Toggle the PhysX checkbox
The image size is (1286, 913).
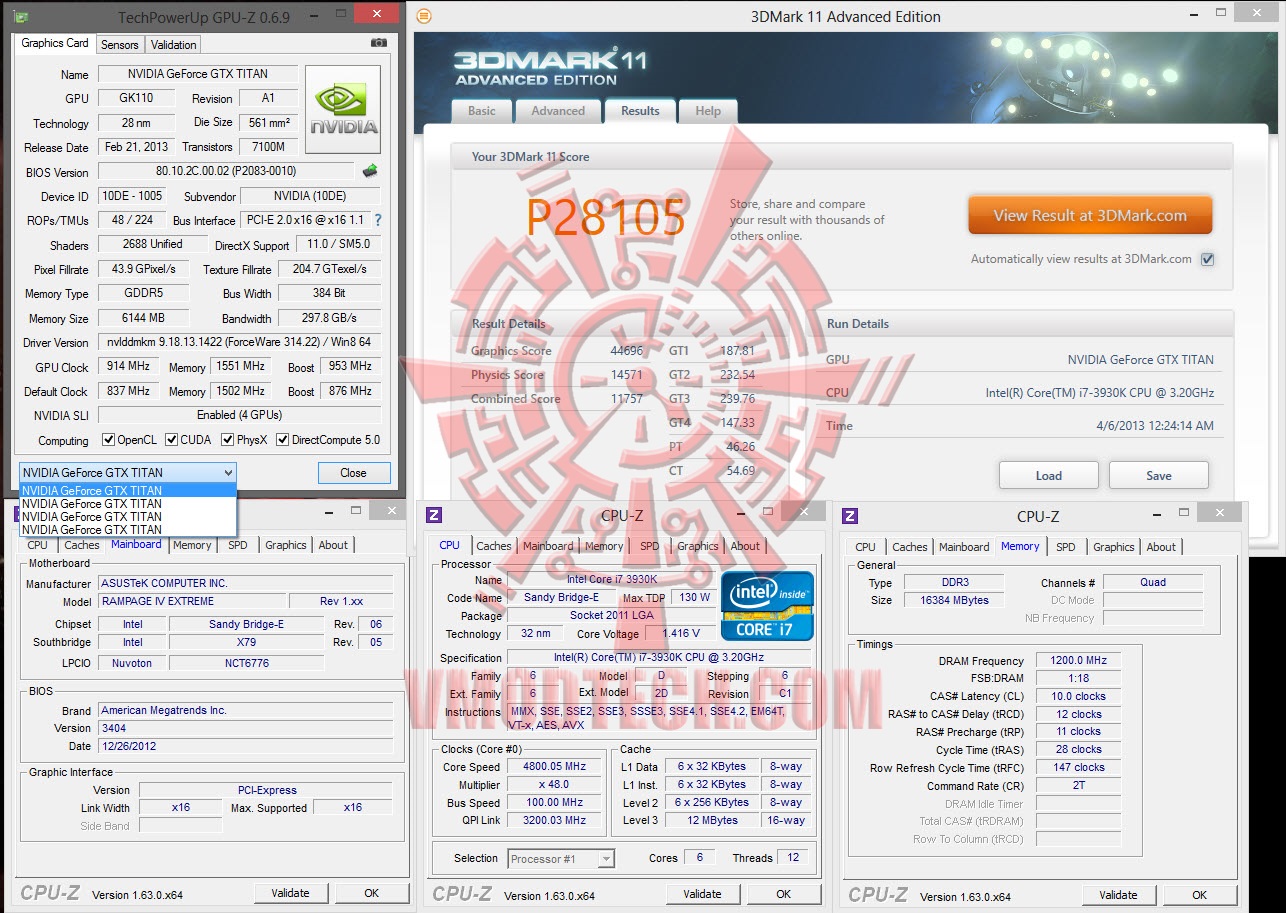228,440
